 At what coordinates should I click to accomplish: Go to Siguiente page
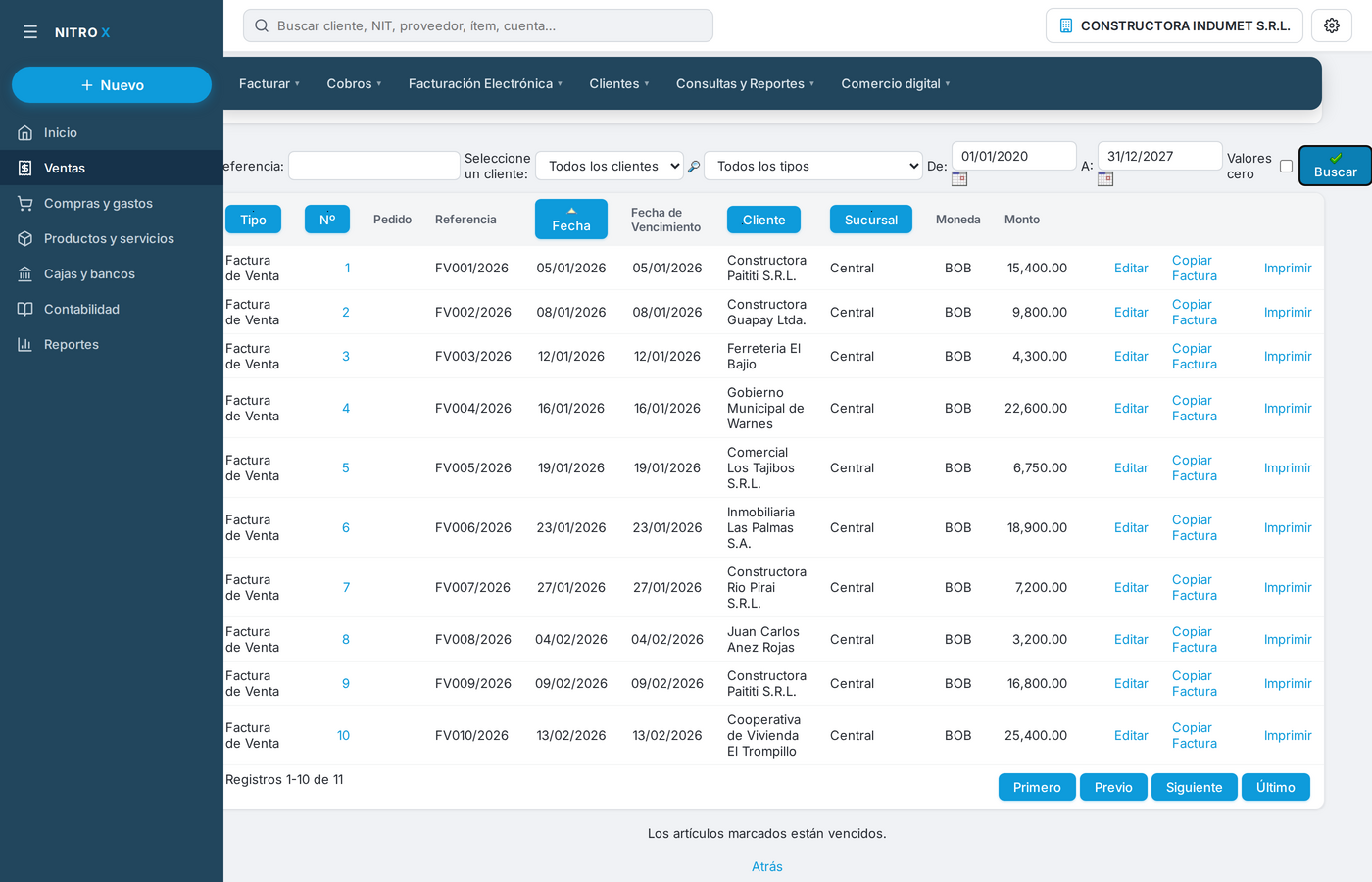click(1194, 787)
